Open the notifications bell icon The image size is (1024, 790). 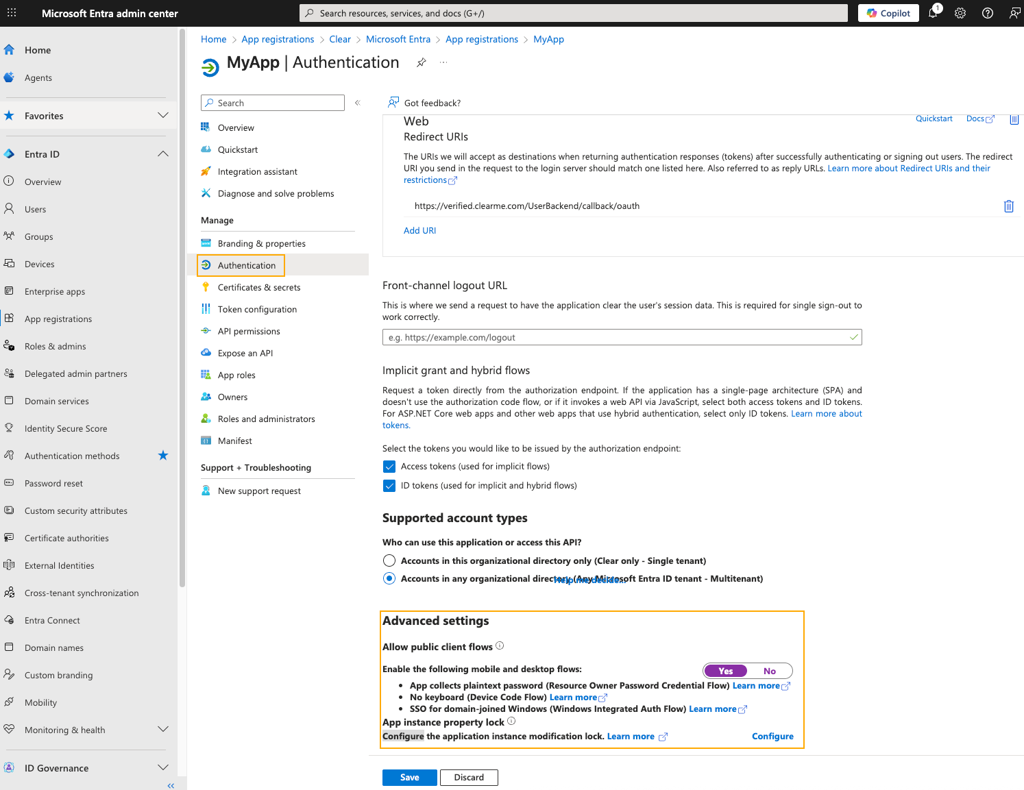point(933,13)
